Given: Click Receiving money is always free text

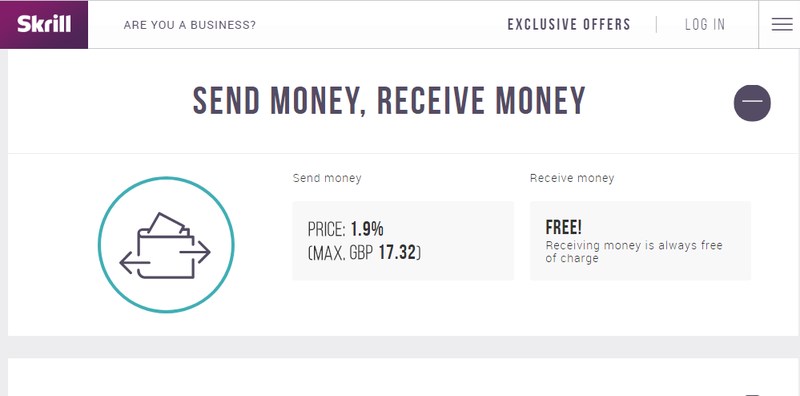Looking at the screenshot, I should click(634, 252).
